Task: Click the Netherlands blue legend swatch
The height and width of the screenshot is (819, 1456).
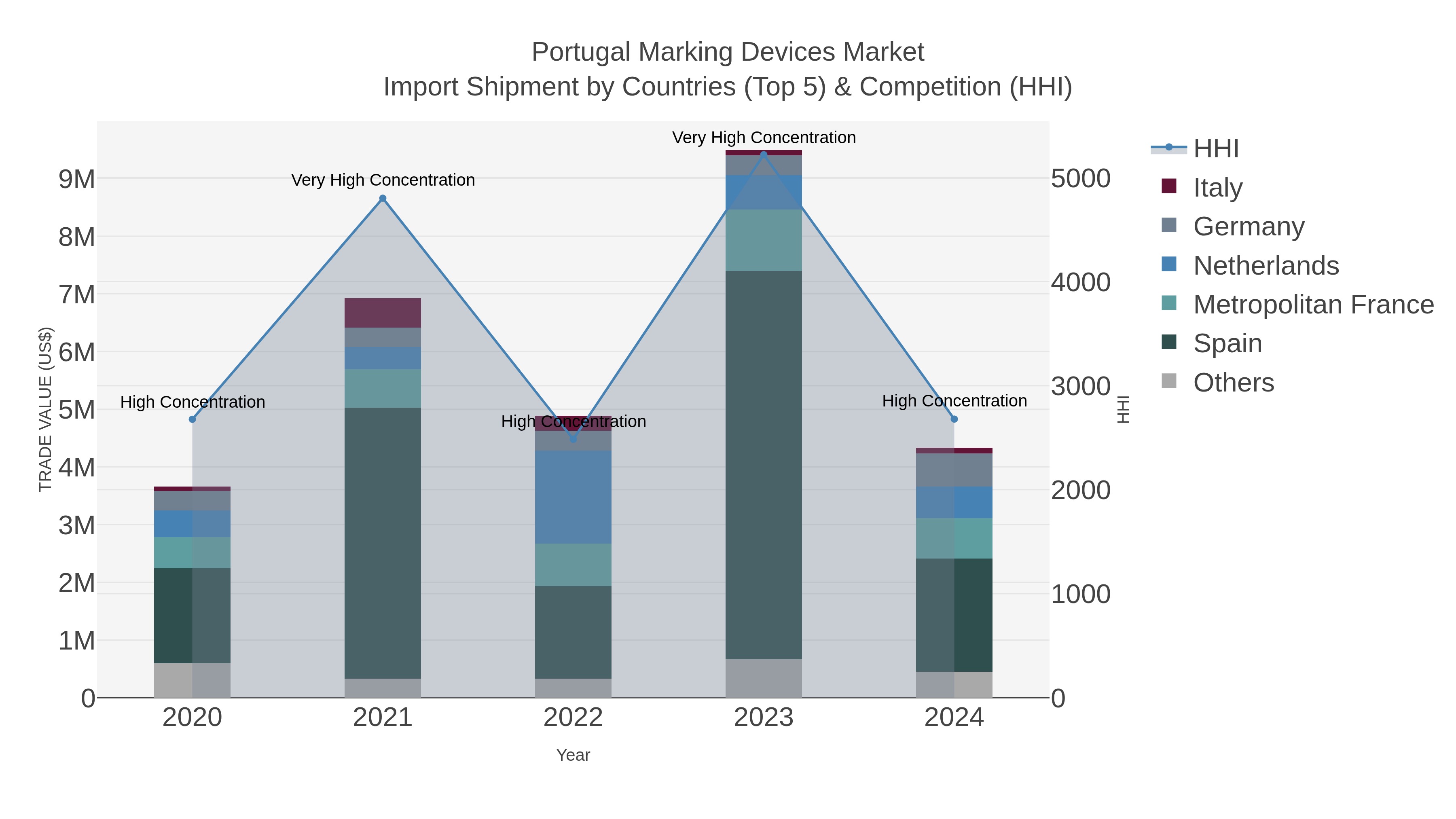Action: pos(1169,264)
